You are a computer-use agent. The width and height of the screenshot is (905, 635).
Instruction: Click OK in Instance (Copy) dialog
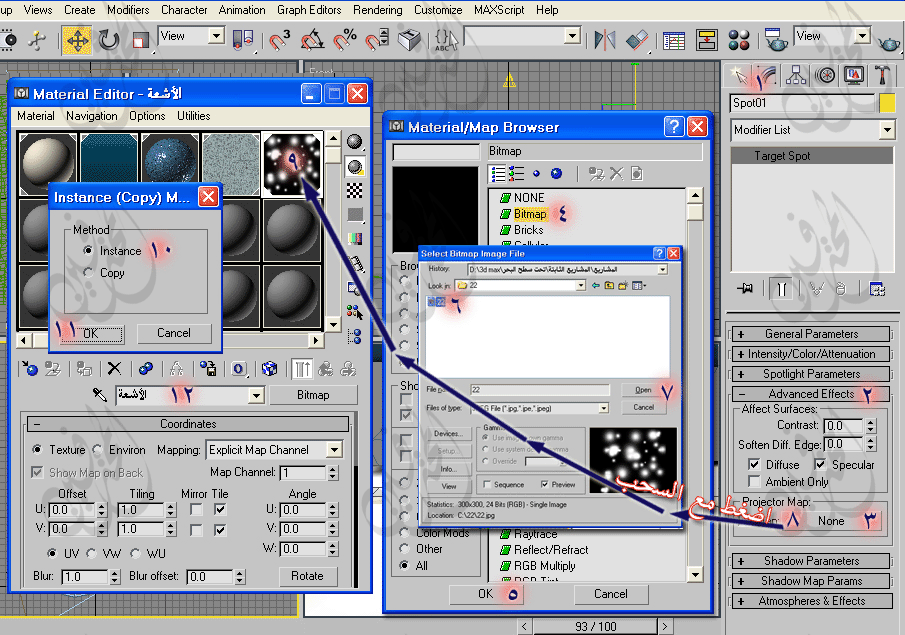(91, 334)
